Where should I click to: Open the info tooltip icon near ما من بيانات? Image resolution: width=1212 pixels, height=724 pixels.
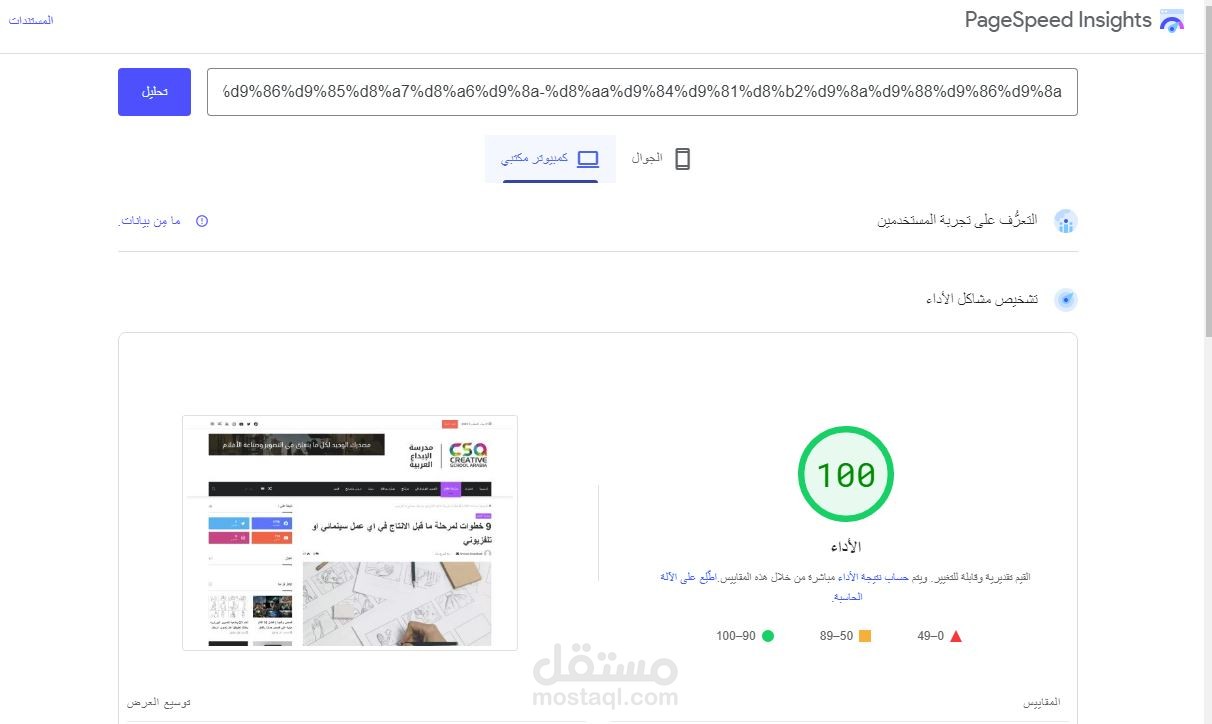pyautogui.click(x=202, y=221)
